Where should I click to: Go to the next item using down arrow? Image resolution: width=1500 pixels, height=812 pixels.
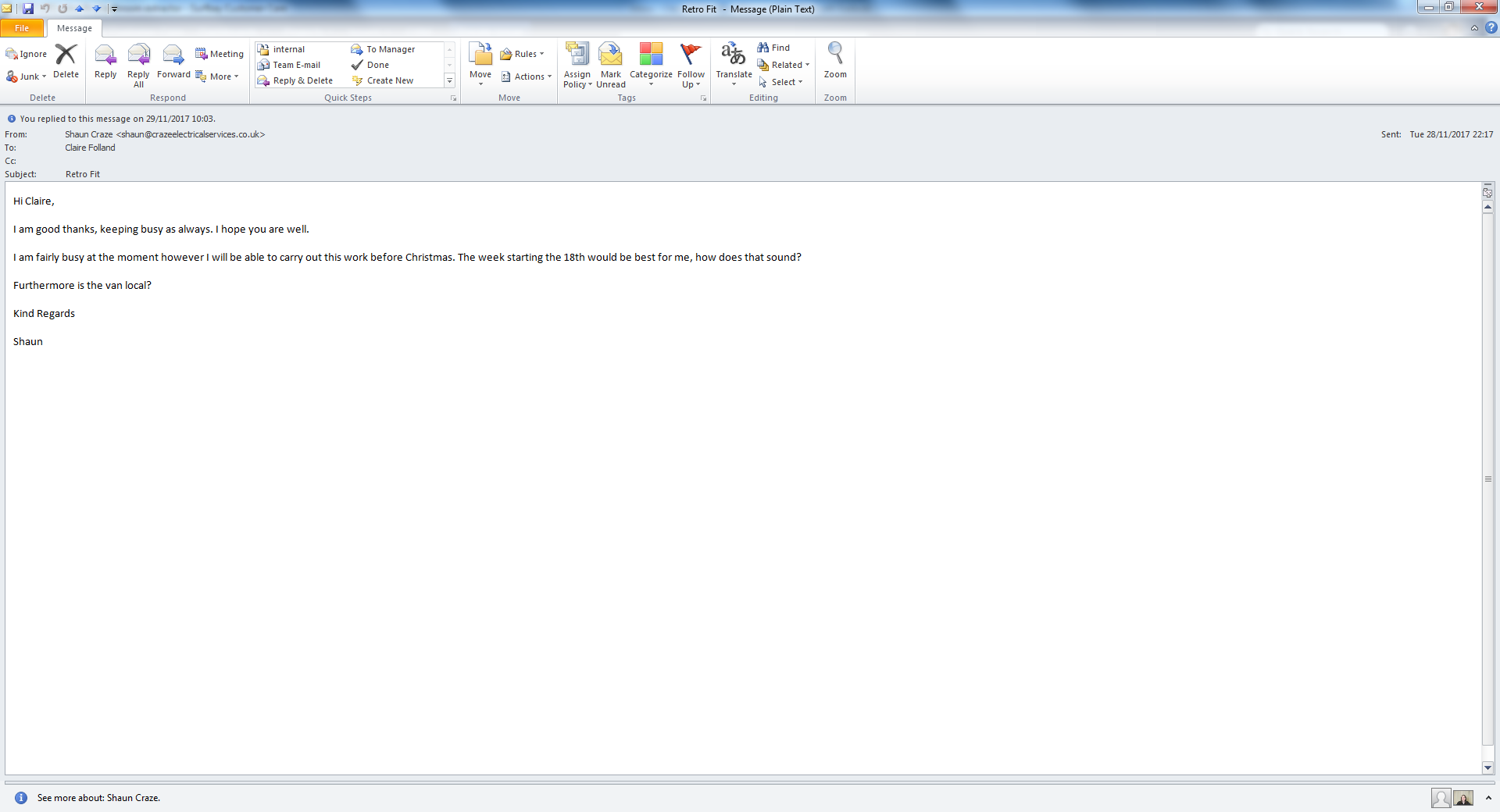pos(97,9)
